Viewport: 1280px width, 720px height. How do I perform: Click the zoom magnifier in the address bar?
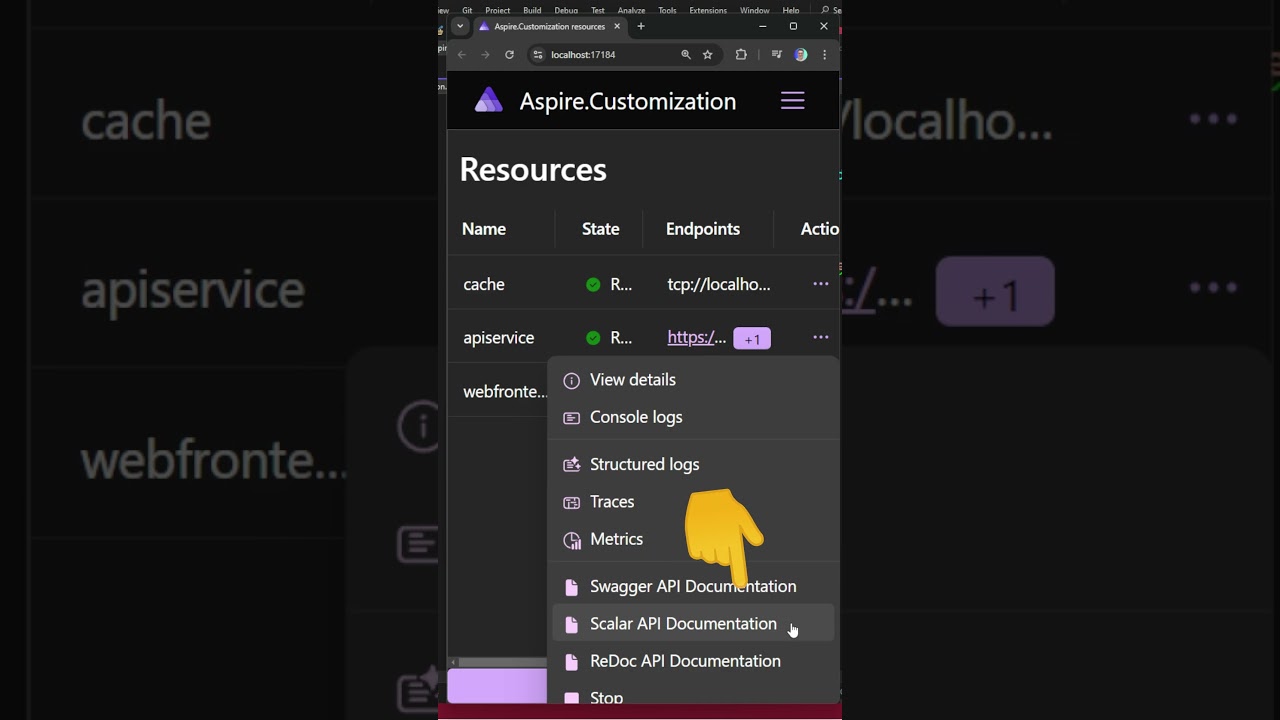(686, 55)
